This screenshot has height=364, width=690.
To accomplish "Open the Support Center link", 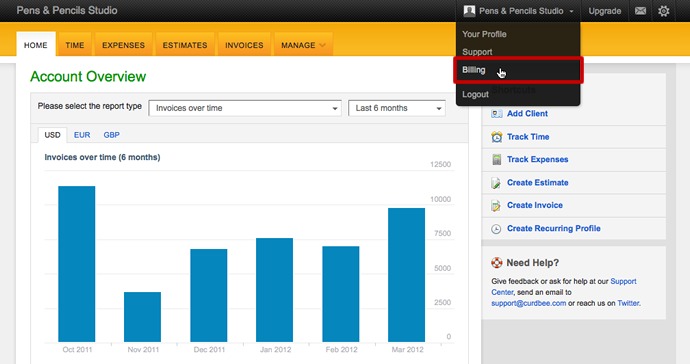I will pyautogui.click(x=623, y=281).
